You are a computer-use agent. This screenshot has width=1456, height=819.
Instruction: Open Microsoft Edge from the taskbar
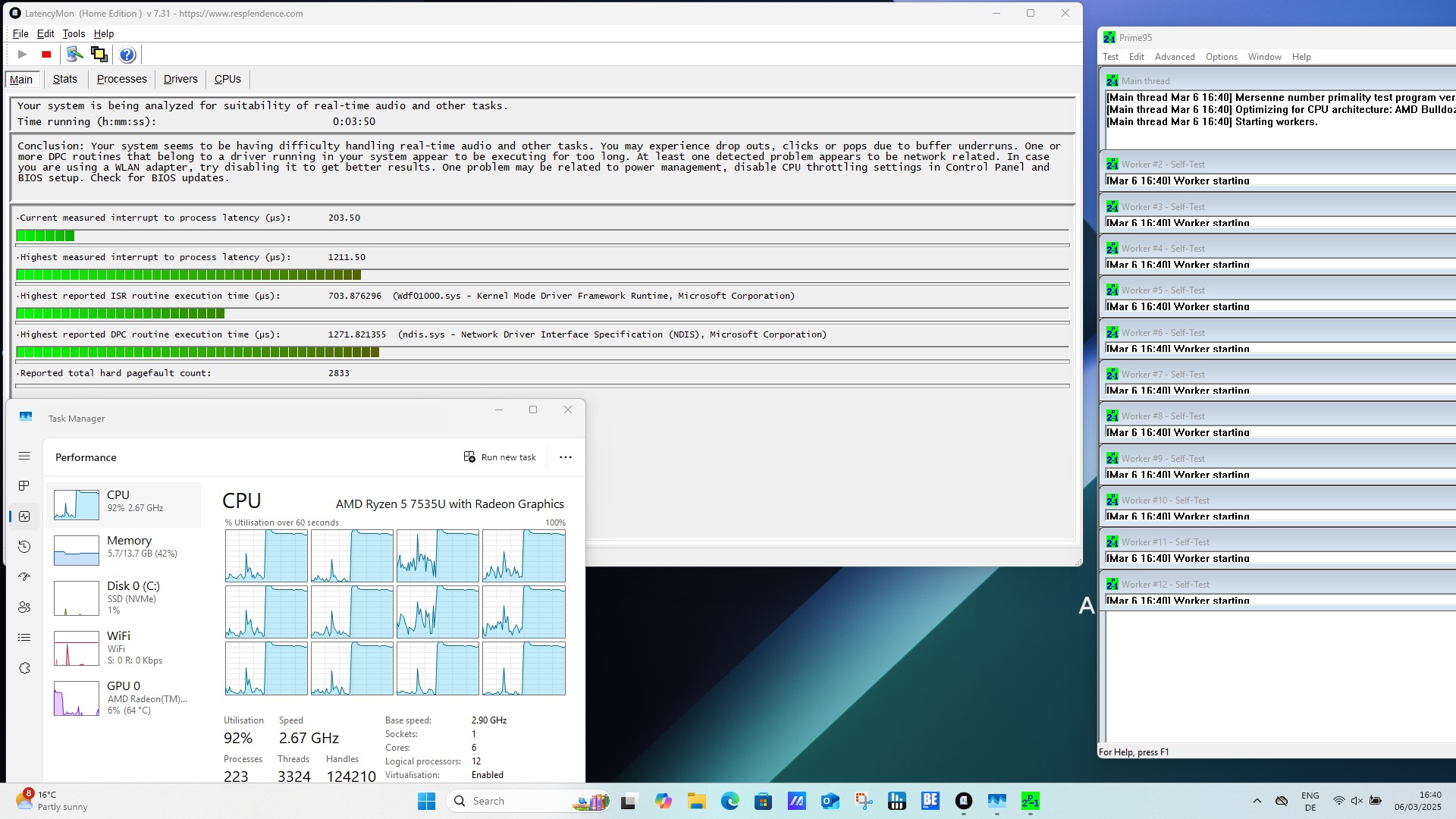click(x=730, y=801)
